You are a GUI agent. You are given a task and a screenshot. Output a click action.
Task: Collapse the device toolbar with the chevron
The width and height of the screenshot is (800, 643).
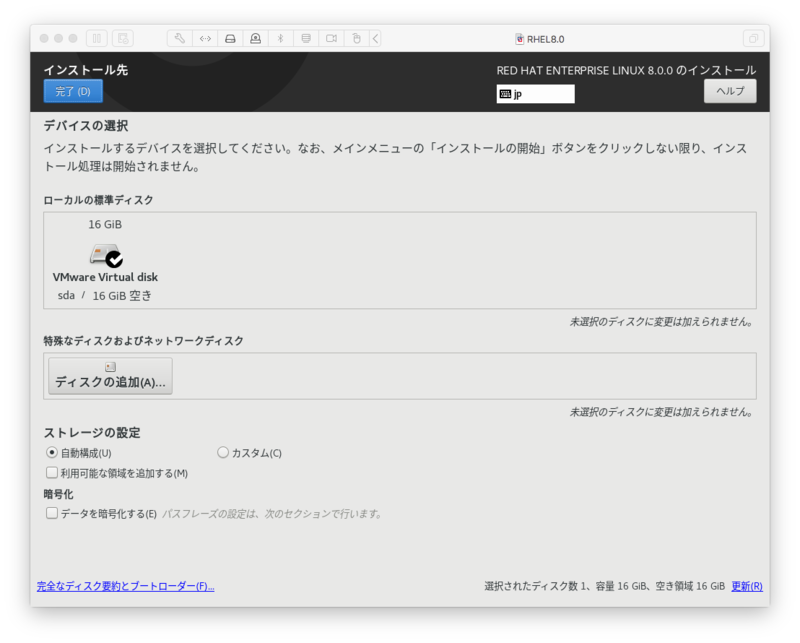click(x=376, y=38)
